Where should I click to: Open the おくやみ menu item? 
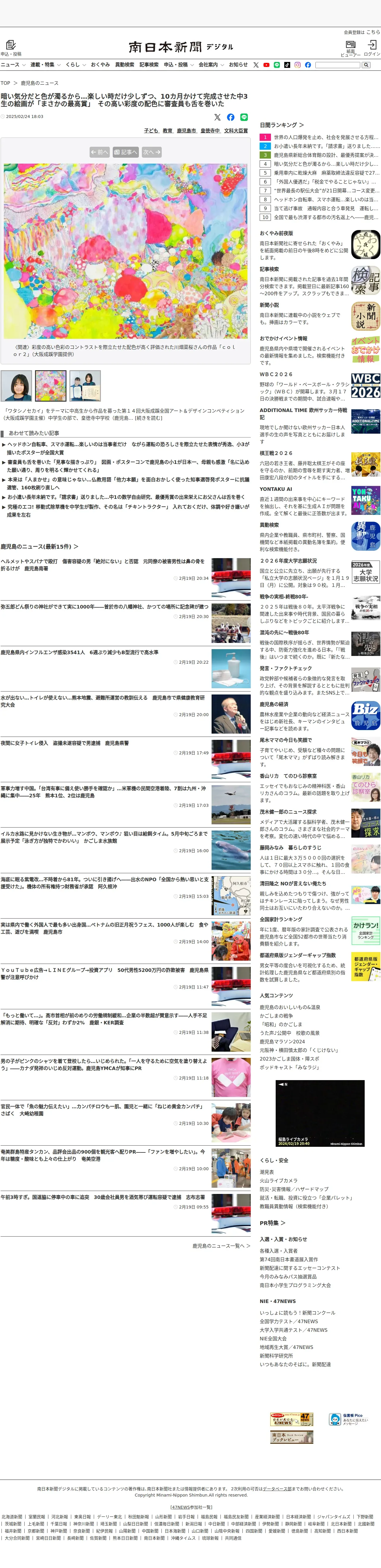101,65
